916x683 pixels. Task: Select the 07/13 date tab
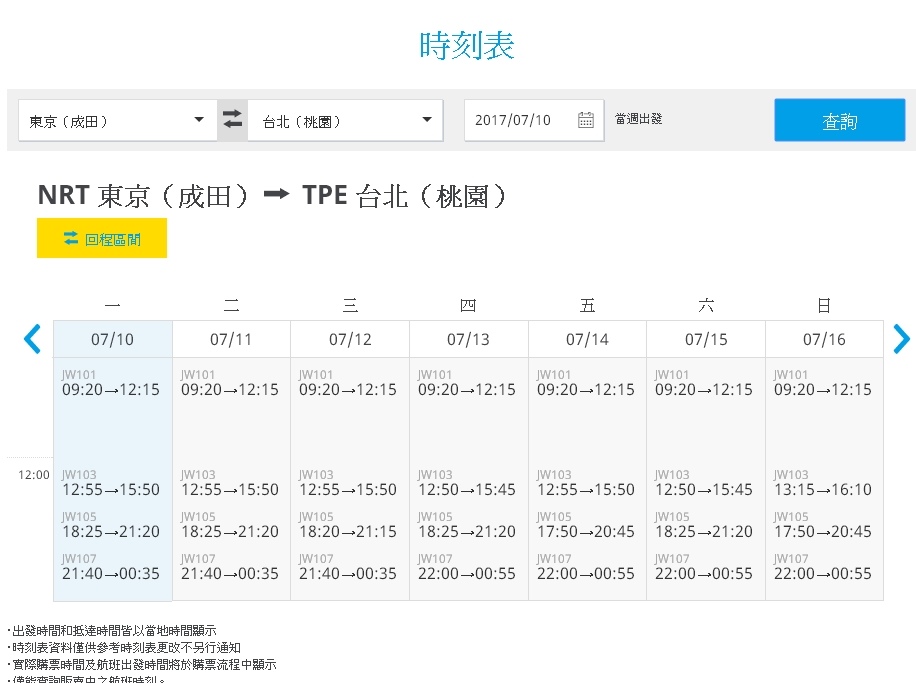pos(469,339)
